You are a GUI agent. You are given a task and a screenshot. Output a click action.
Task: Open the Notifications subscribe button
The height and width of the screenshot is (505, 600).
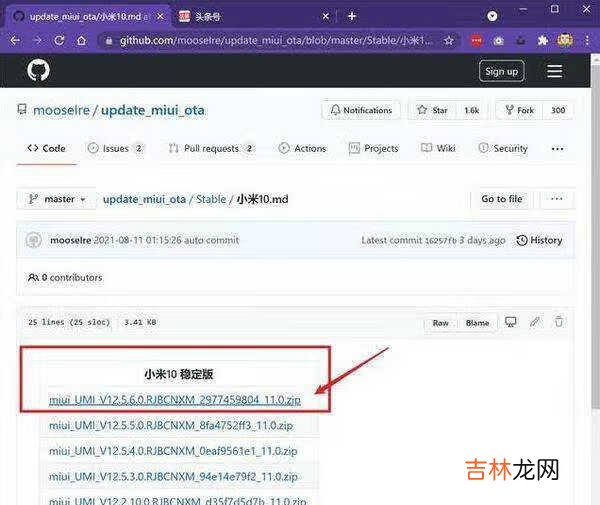pos(361,110)
